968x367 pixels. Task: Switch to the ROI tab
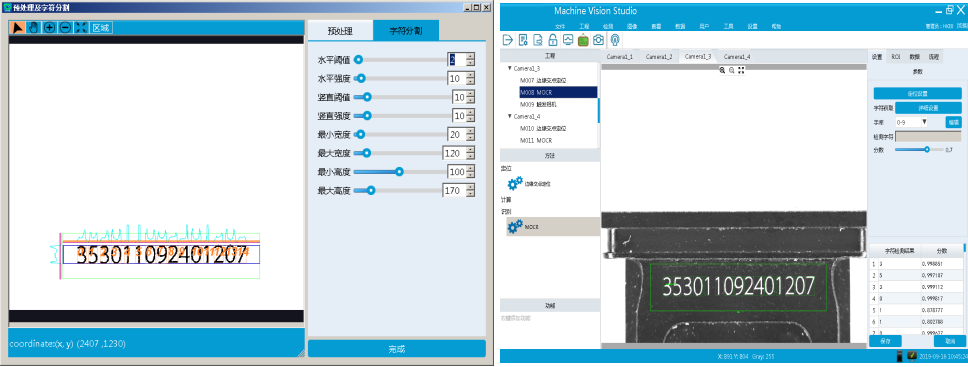[895, 57]
